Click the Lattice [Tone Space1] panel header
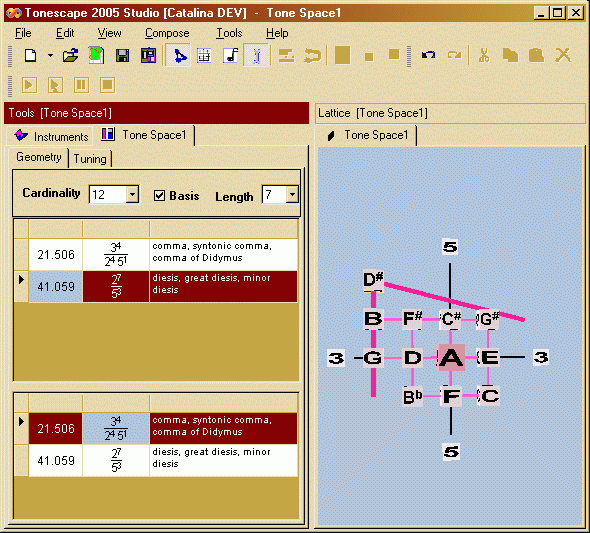Screen dimensions: 590x533 point(450,113)
